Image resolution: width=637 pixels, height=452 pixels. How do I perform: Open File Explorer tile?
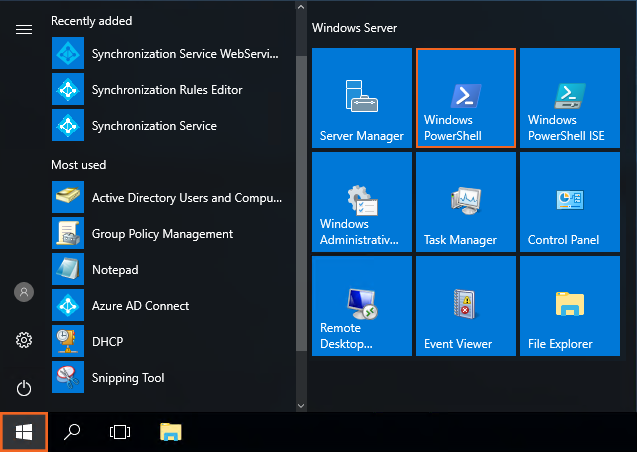pyautogui.click(x=569, y=306)
